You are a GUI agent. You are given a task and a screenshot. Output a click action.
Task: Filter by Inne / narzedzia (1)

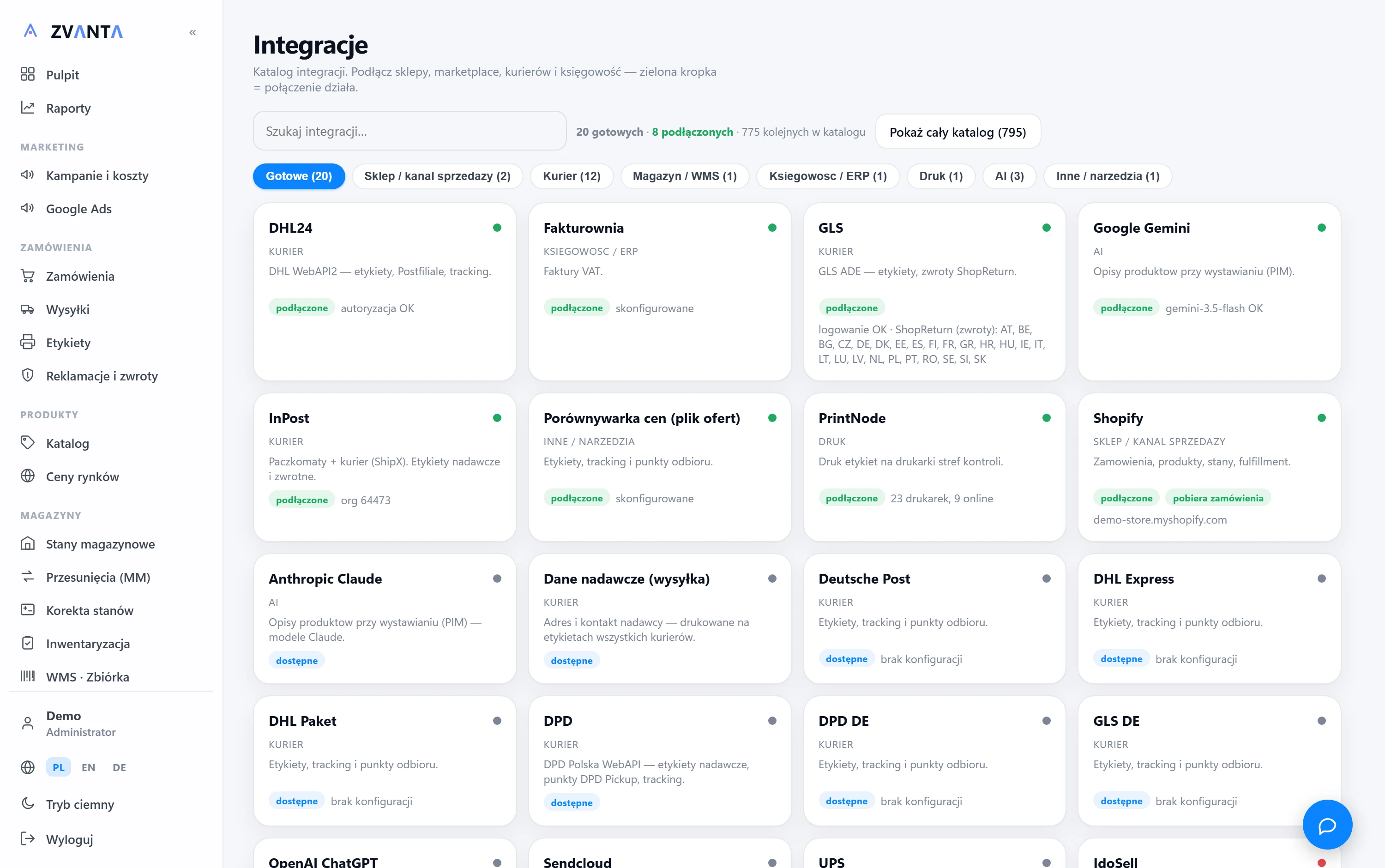click(1108, 176)
